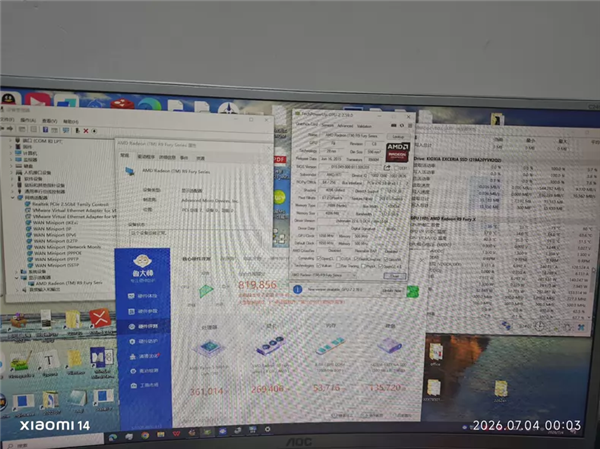This screenshot has height=449, width=600.
Task: Click the scan for hardware changes monitor icon
Action: point(66,131)
